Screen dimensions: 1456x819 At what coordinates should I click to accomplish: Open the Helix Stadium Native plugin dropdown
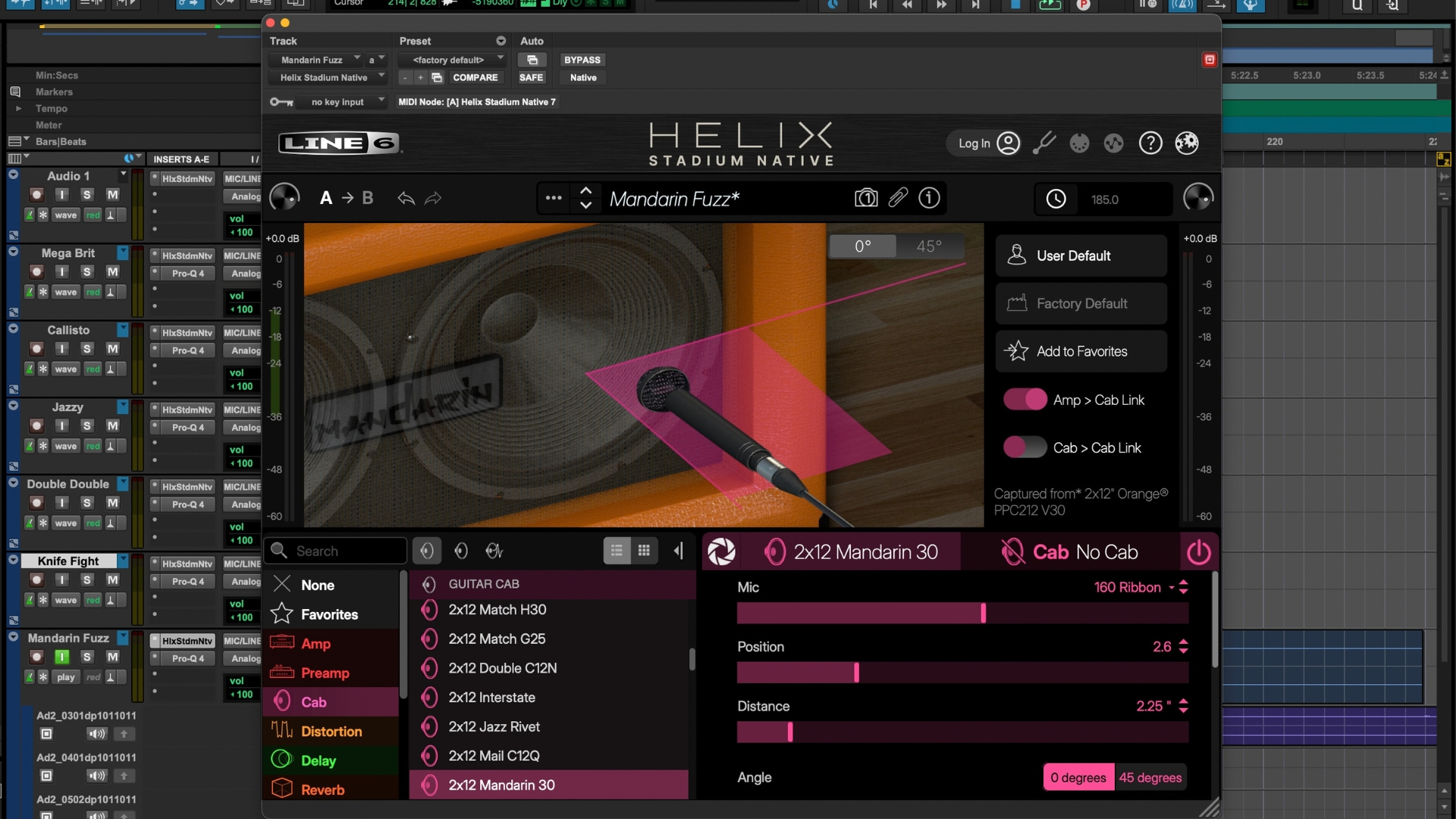(x=328, y=77)
